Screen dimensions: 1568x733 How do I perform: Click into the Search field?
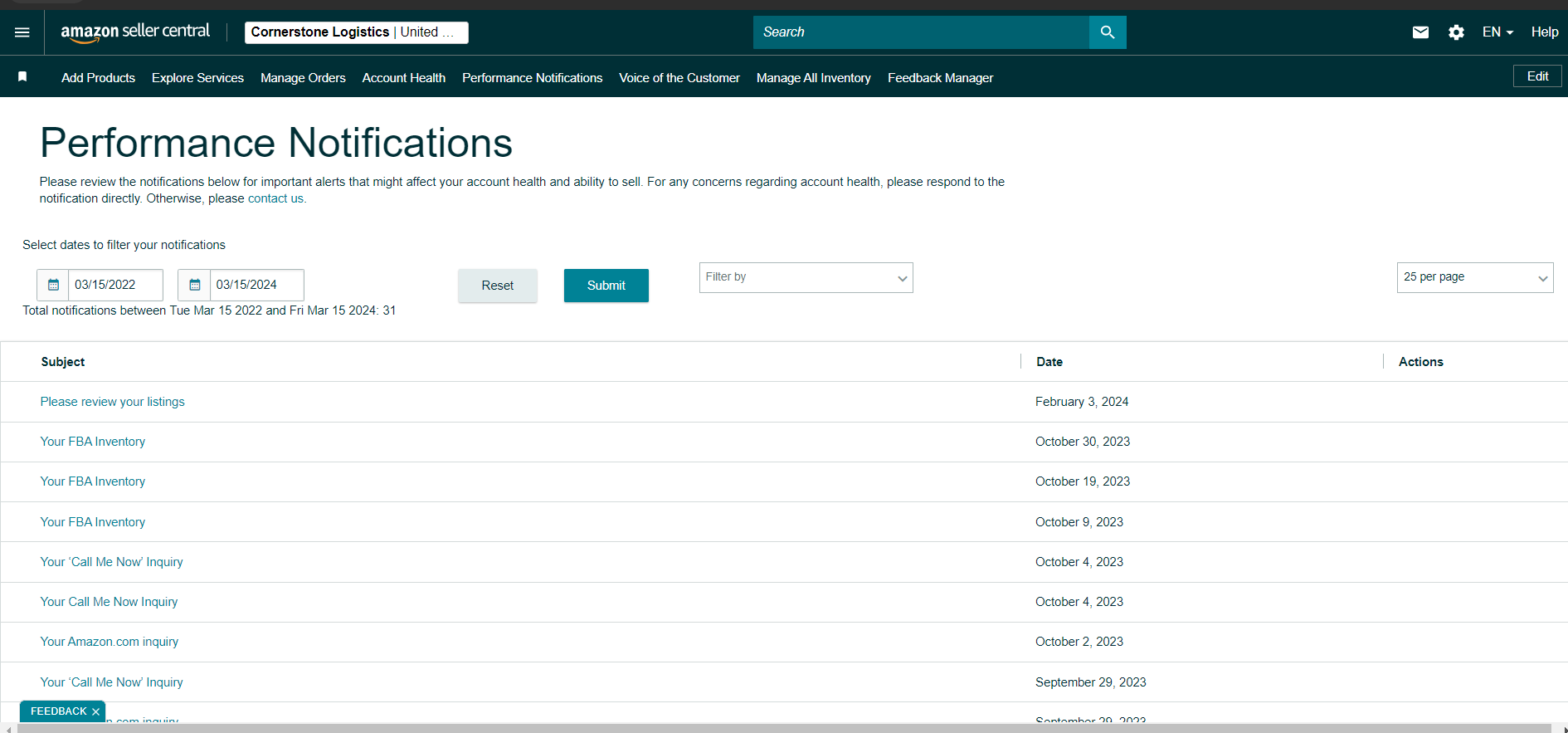(921, 32)
